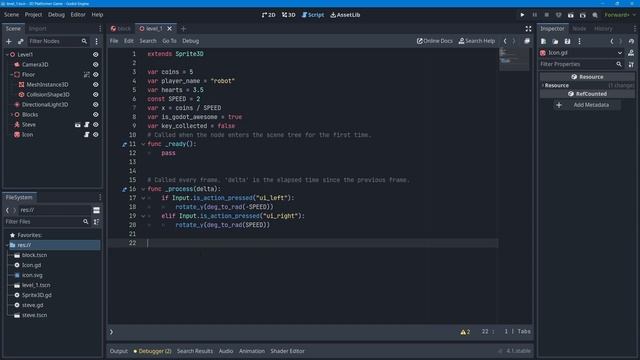Image resolution: width=640 pixels, height=360 pixels.
Task: Open the AssetLib workspace
Action: click(x=345, y=15)
